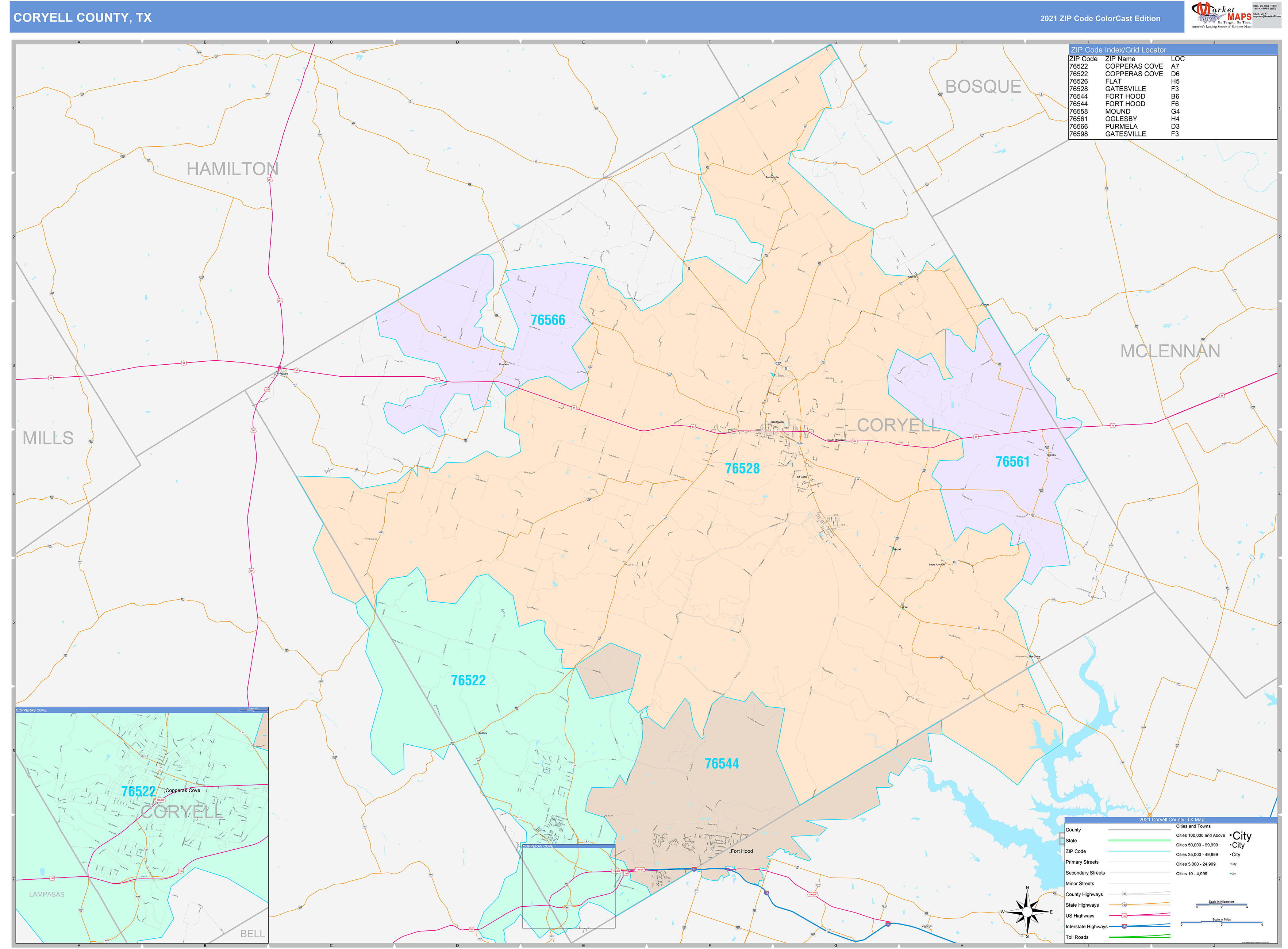Click the LOC column header
Screen dimensions: 1288x949
(x=1178, y=59)
